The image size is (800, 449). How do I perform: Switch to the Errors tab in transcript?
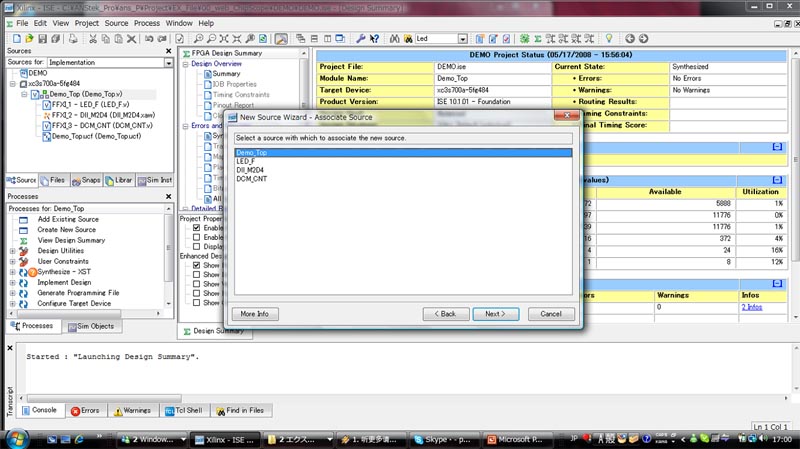[x=85, y=411]
